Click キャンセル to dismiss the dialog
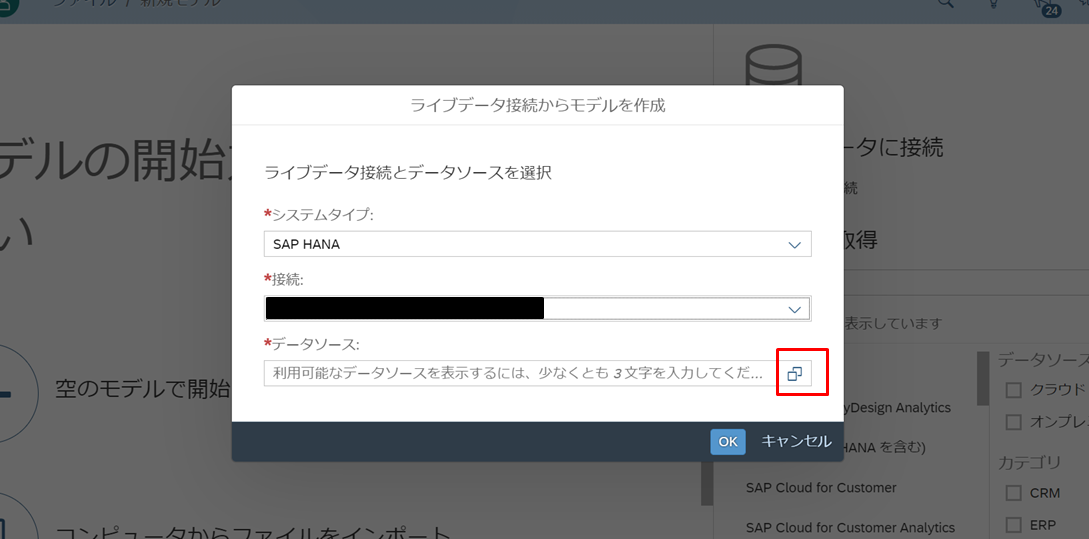This screenshot has width=1089, height=539. click(796, 441)
